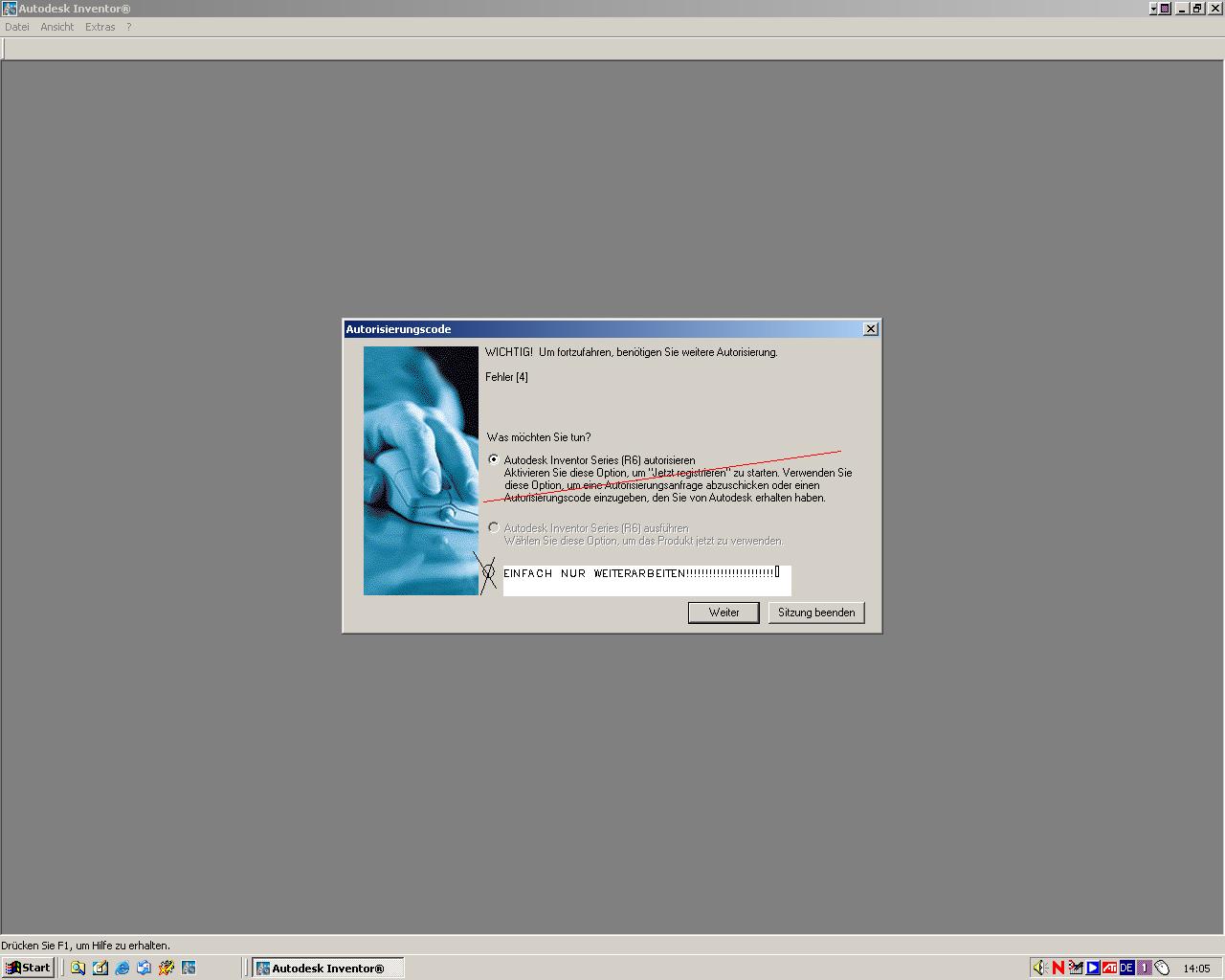
Task: Click the Weiter button
Action: (724, 612)
